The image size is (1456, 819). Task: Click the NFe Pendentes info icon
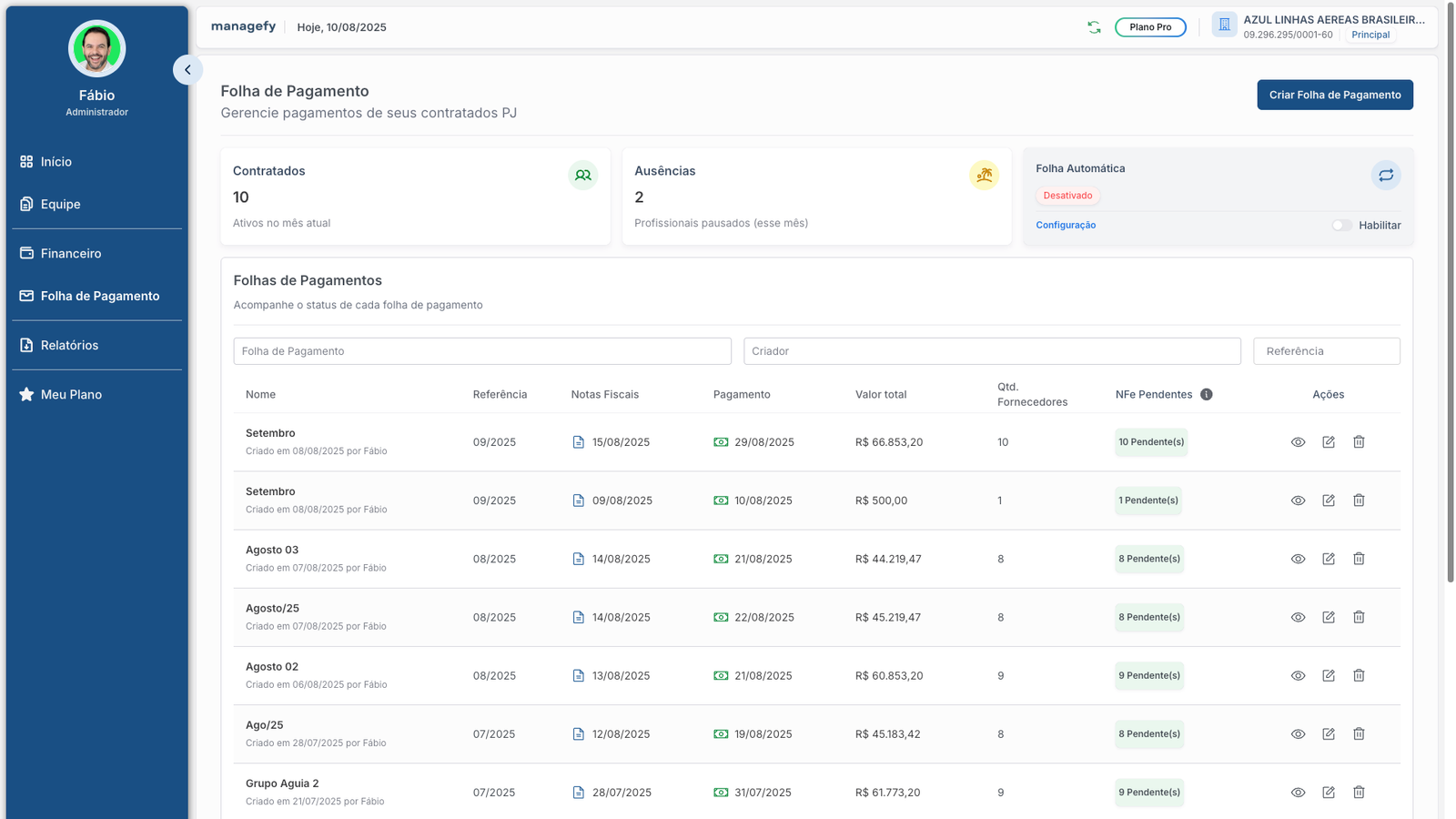coord(1206,395)
